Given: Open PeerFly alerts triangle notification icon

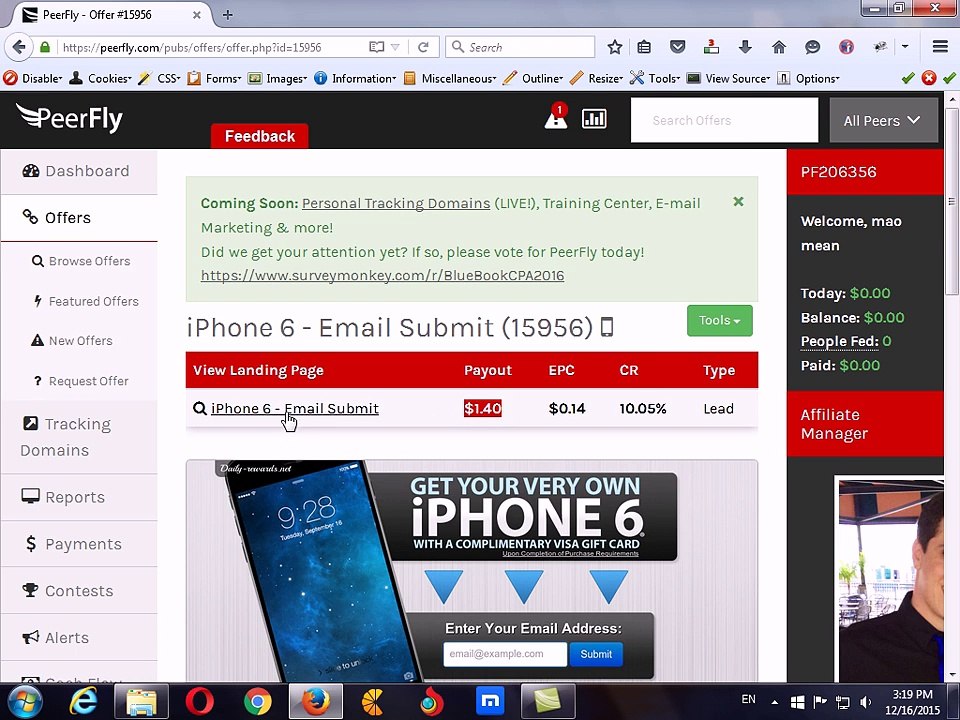Looking at the screenshot, I should click(556, 118).
